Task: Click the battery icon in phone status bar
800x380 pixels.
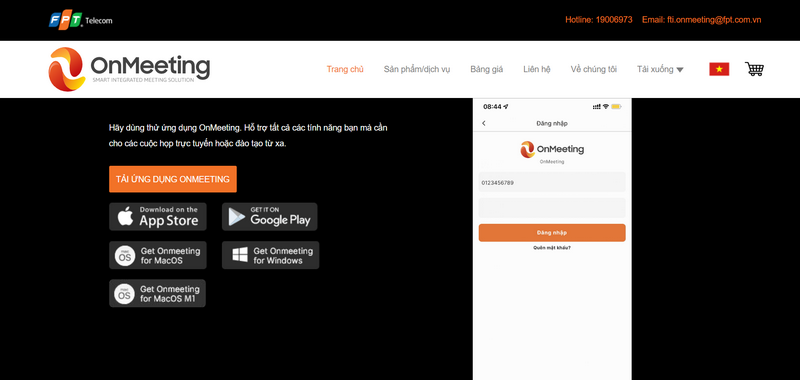Action: (616, 107)
